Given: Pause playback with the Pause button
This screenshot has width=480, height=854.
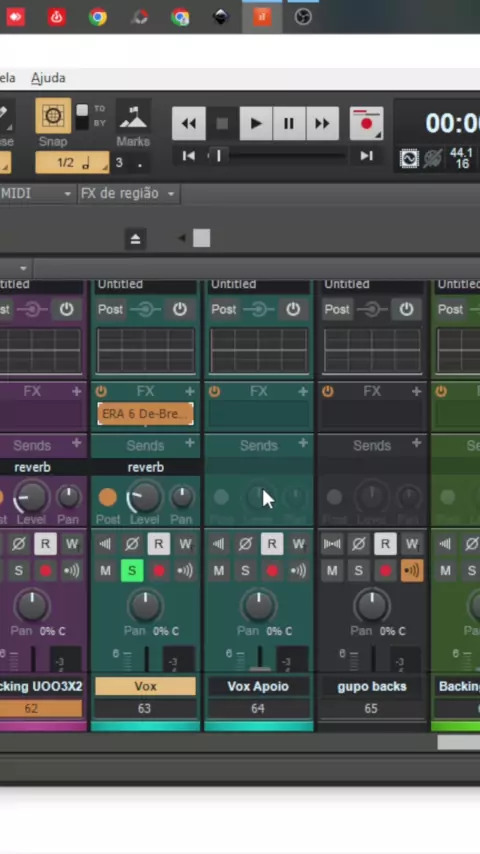Looking at the screenshot, I should tap(289, 124).
